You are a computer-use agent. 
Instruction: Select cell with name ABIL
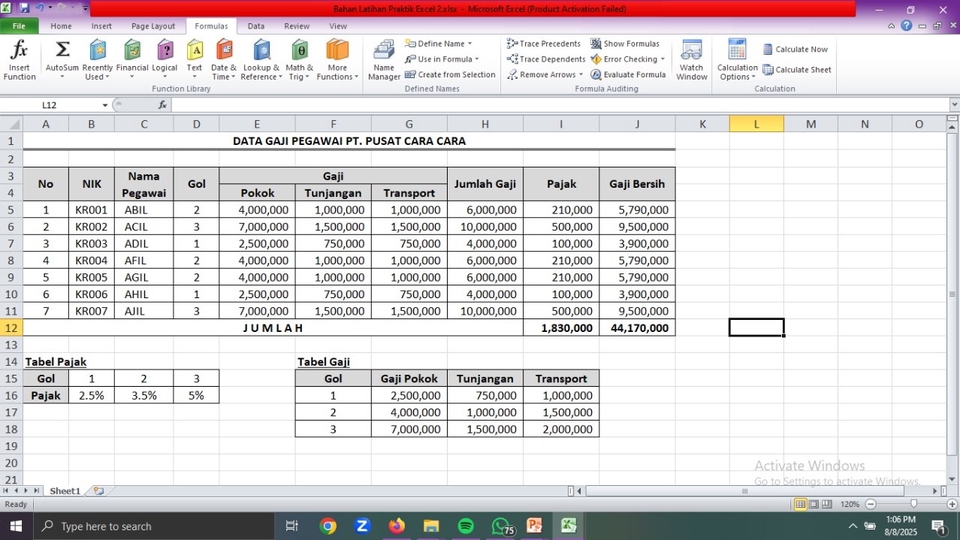tap(144, 209)
